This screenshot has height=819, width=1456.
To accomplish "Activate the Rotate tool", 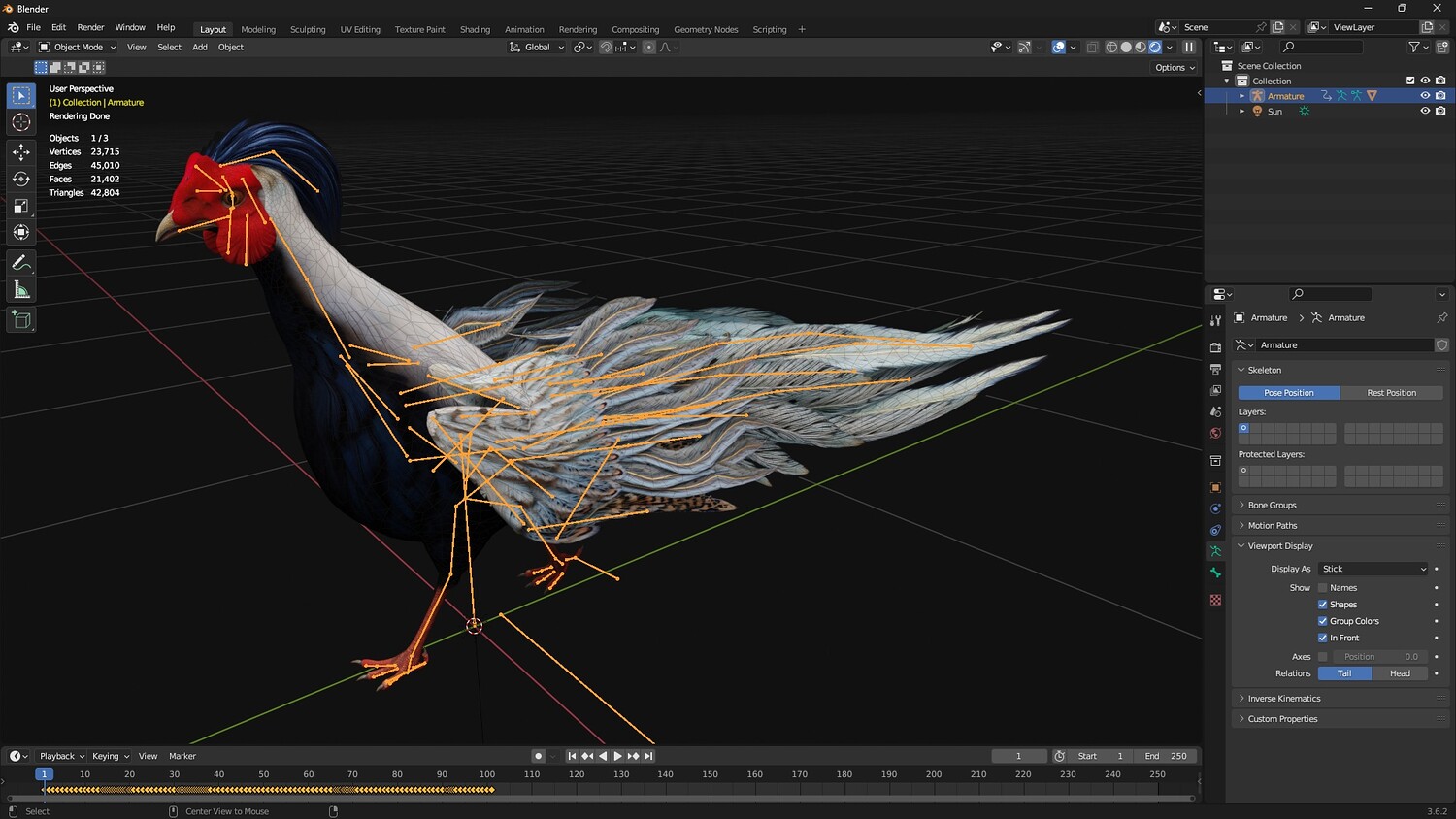I will pyautogui.click(x=21, y=179).
